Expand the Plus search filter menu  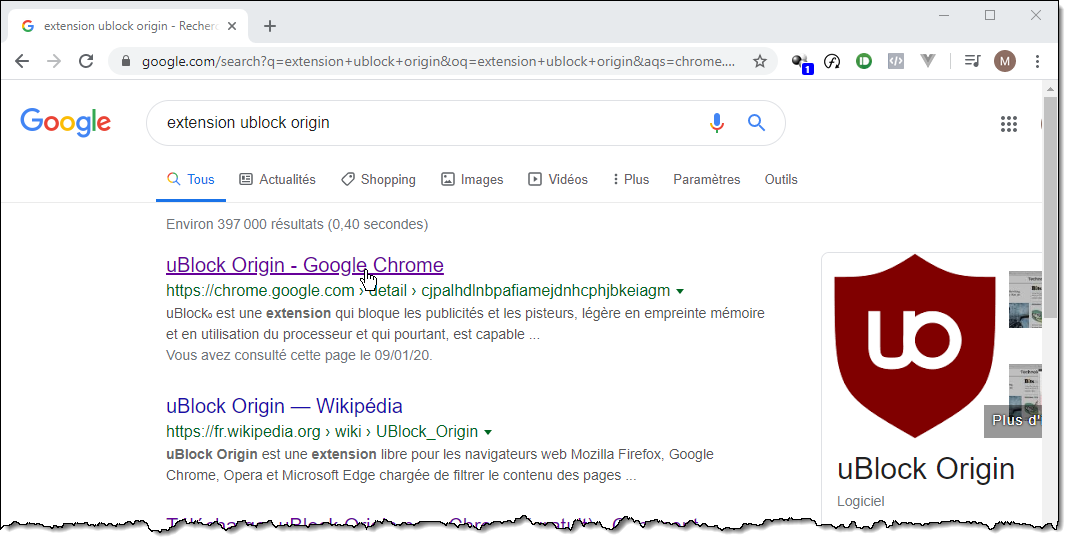tap(631, 180)
